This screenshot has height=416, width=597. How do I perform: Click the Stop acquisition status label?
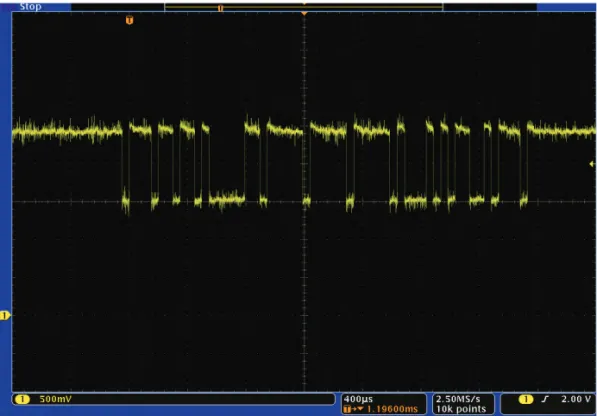30,6
